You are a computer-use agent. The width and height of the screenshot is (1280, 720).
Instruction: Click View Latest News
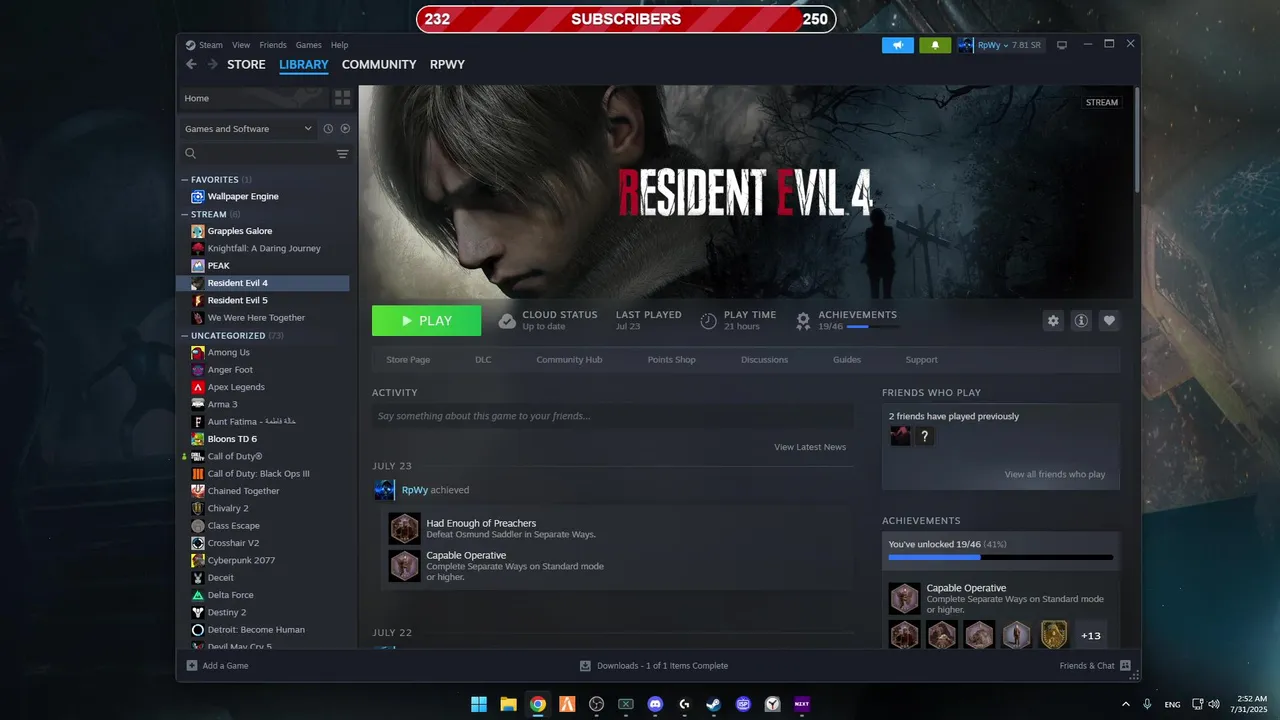[x=810, y=447]
